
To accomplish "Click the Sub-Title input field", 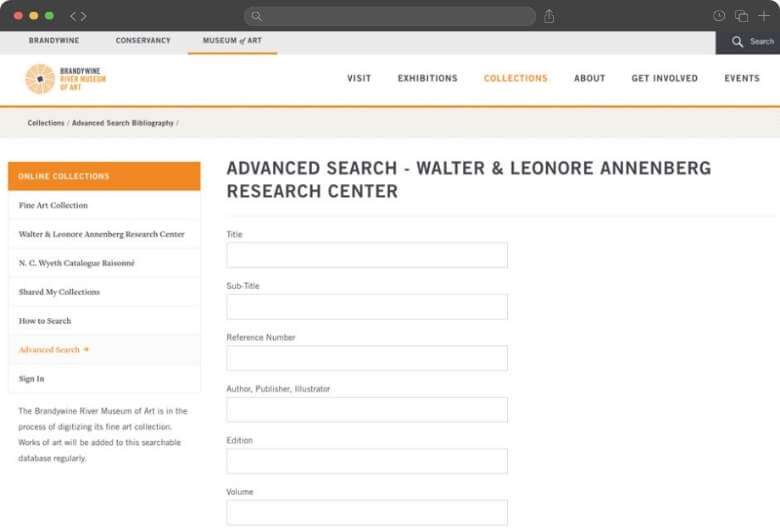I will coord(367,307).
